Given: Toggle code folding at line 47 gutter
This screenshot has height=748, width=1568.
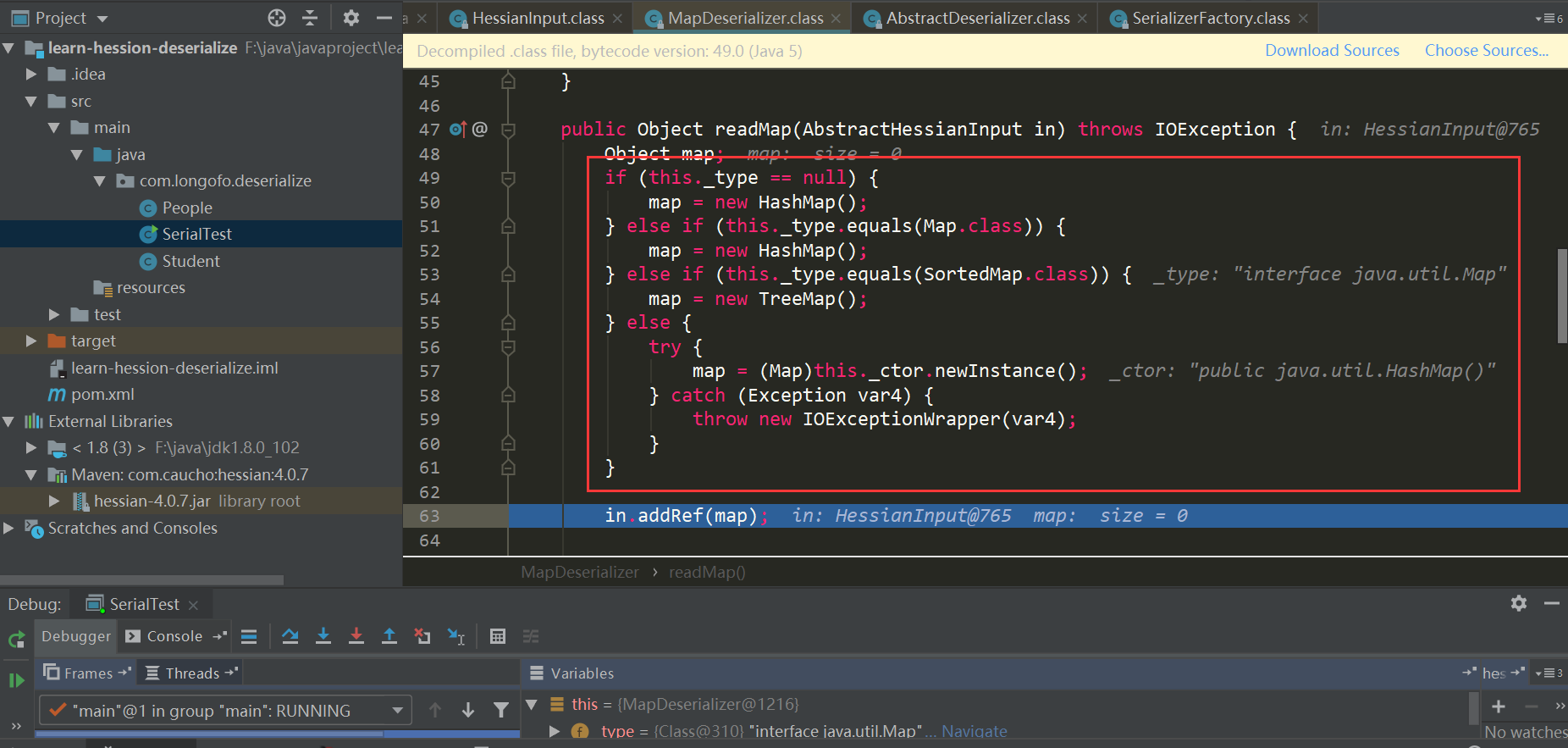Looking at the screenshot, I should pyautogui.click(x=508, y=130).
